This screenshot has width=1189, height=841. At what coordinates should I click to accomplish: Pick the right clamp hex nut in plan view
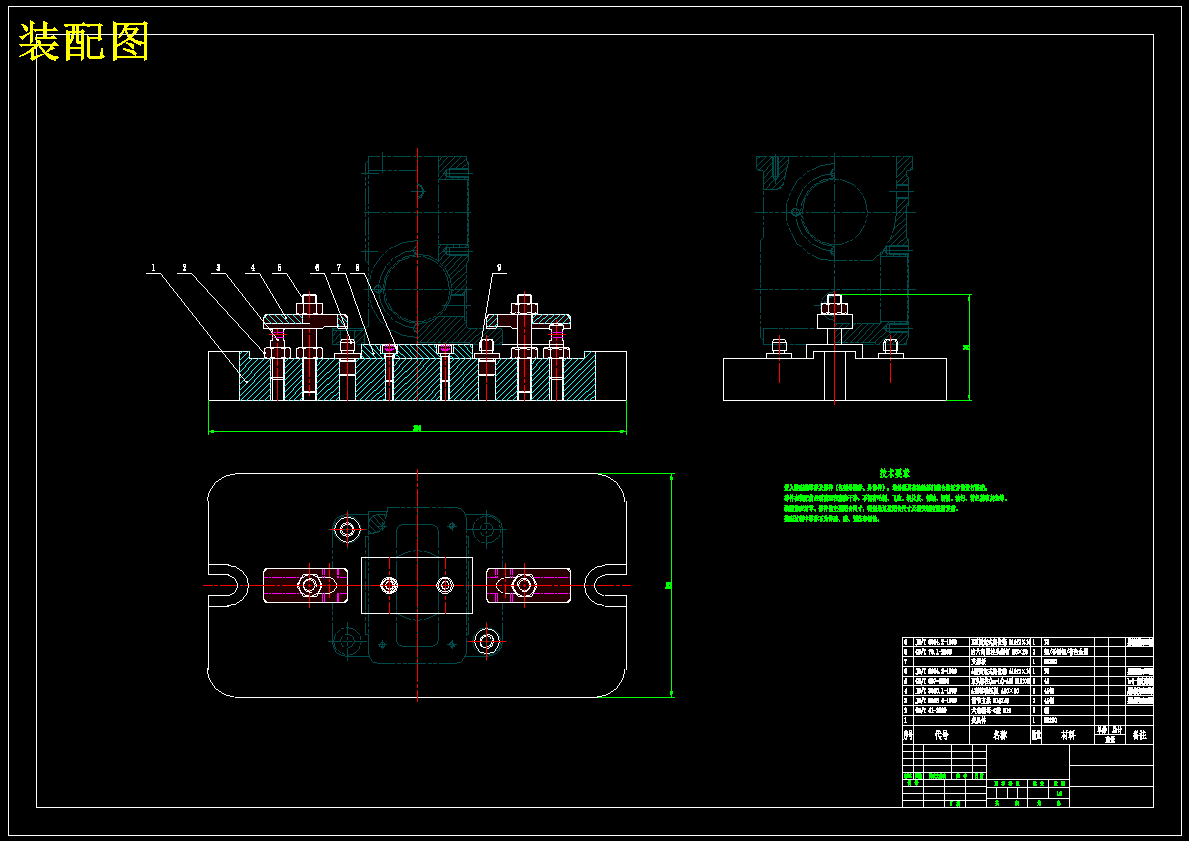tap(523, 585)
